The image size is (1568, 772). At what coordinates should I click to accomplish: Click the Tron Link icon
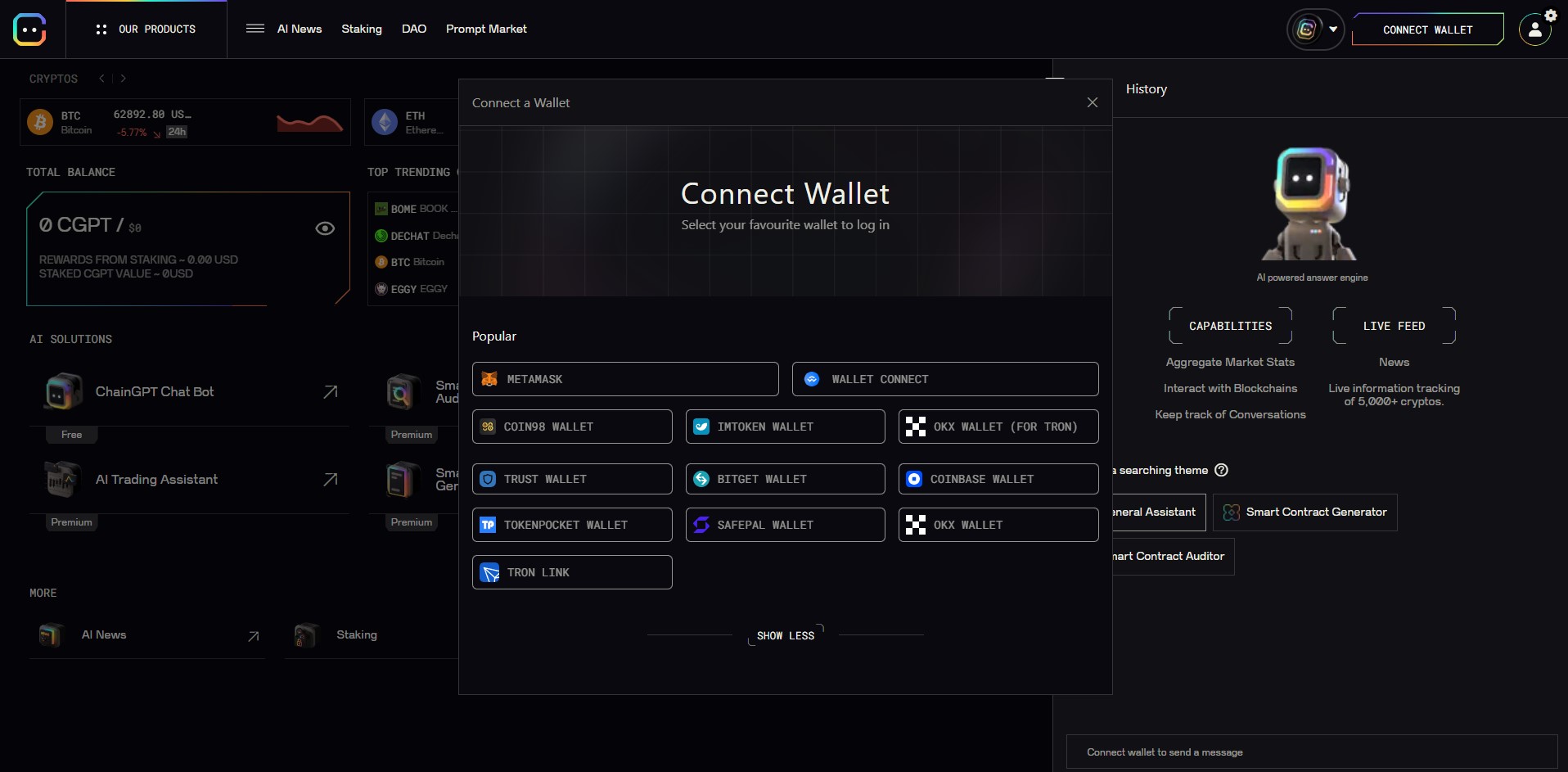pyautogui.click(x=489, y=572)
